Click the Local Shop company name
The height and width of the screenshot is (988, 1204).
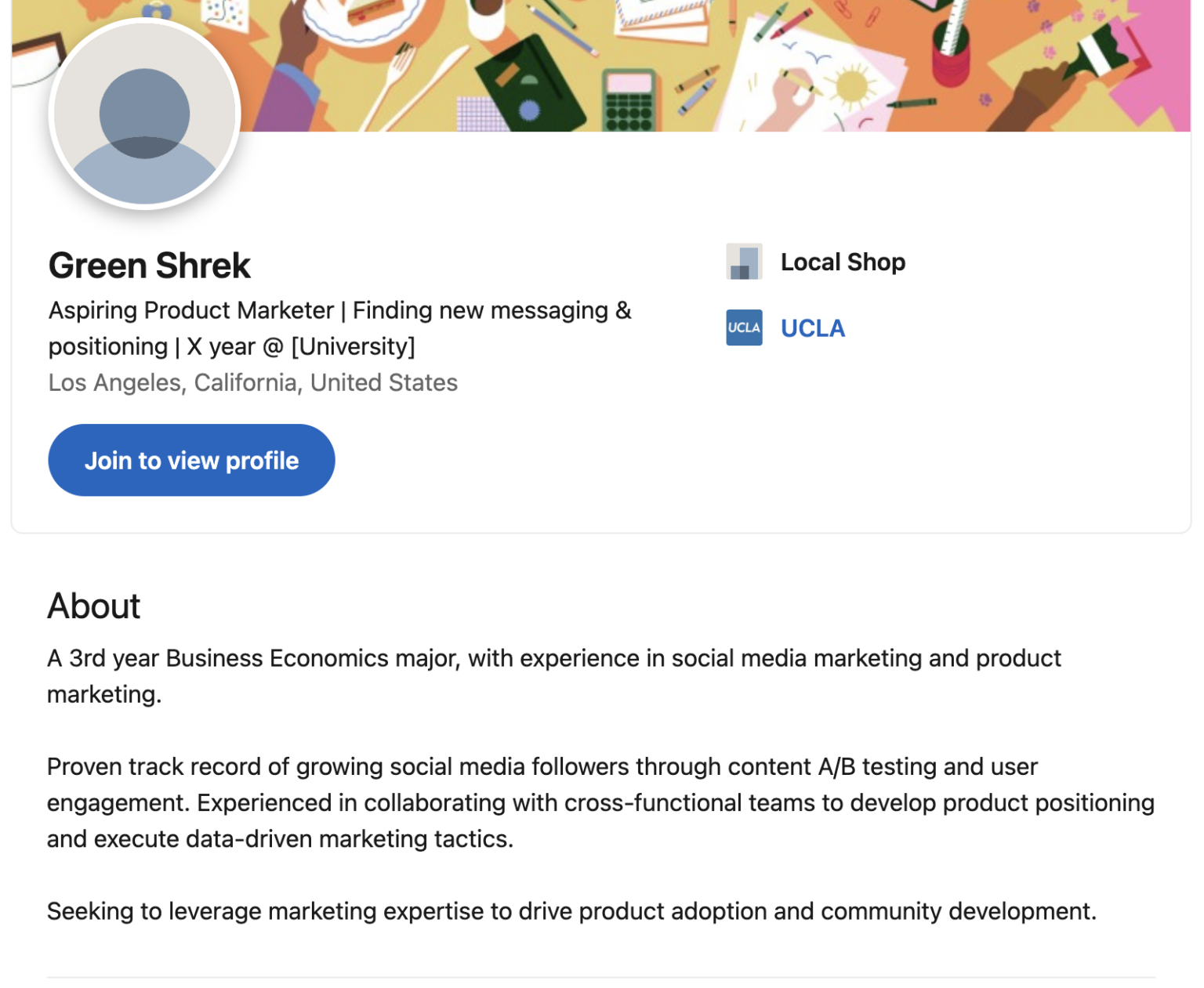click(842, 261)
